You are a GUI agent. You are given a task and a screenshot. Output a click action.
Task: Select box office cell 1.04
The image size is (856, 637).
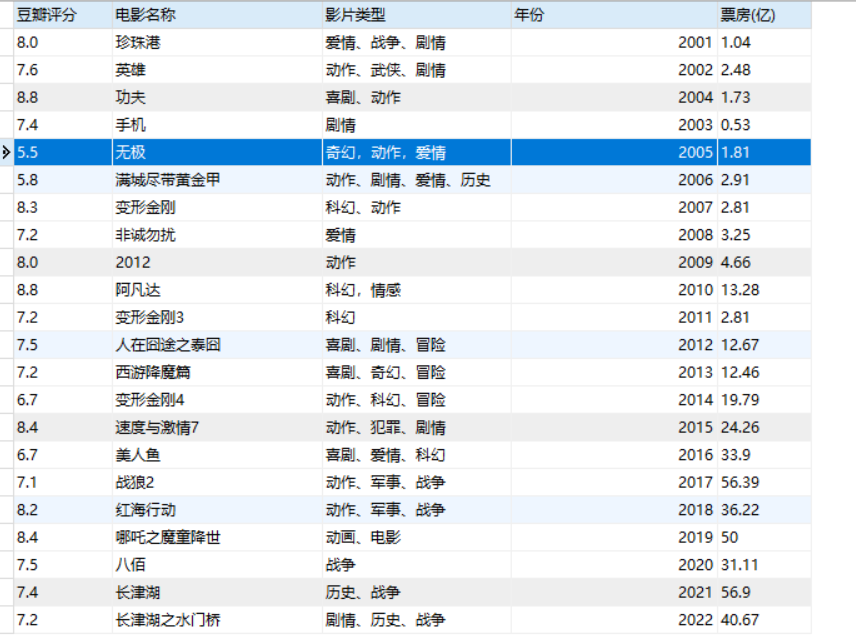764,43
